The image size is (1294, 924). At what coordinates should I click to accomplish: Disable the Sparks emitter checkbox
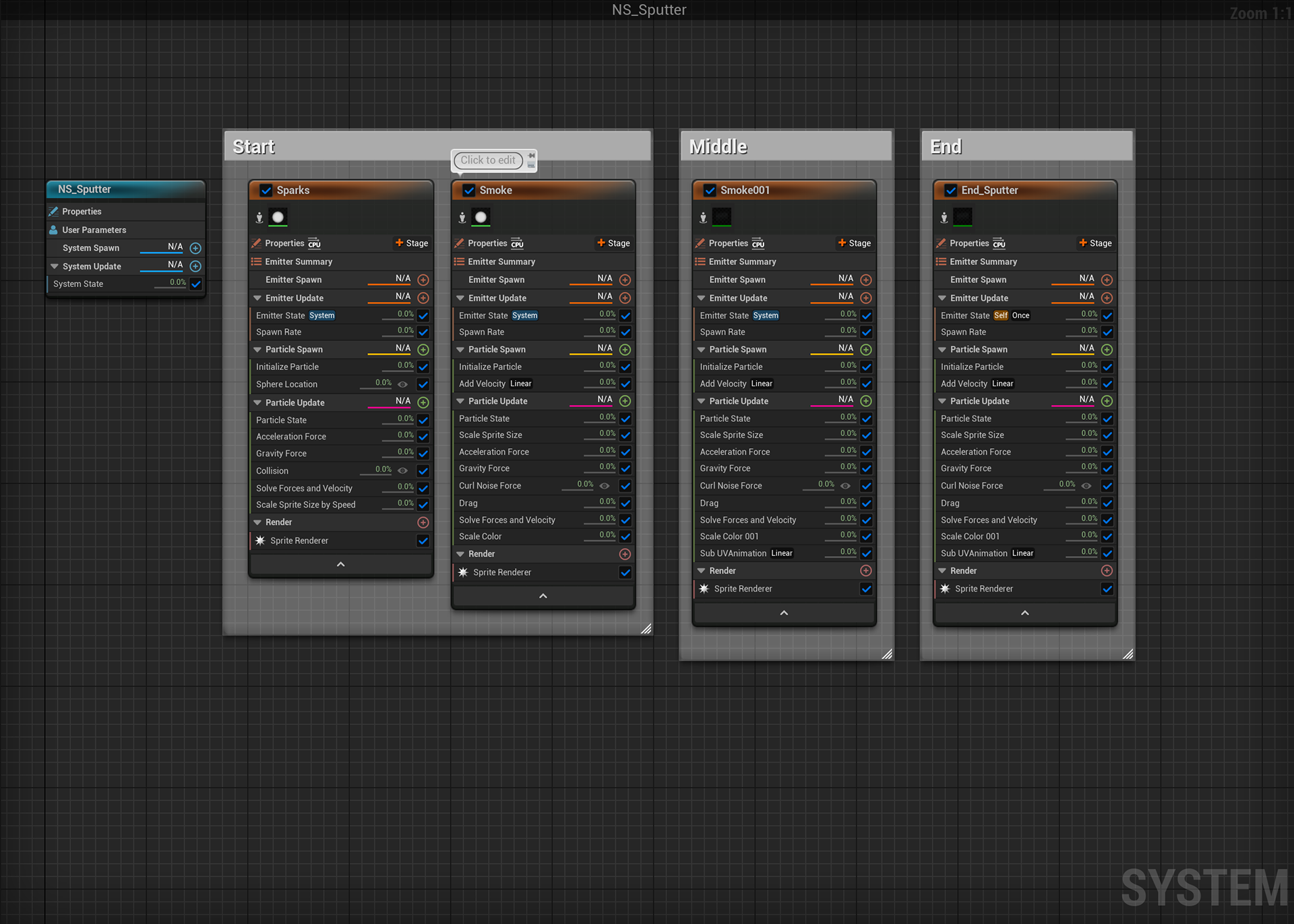coord(266,190)
